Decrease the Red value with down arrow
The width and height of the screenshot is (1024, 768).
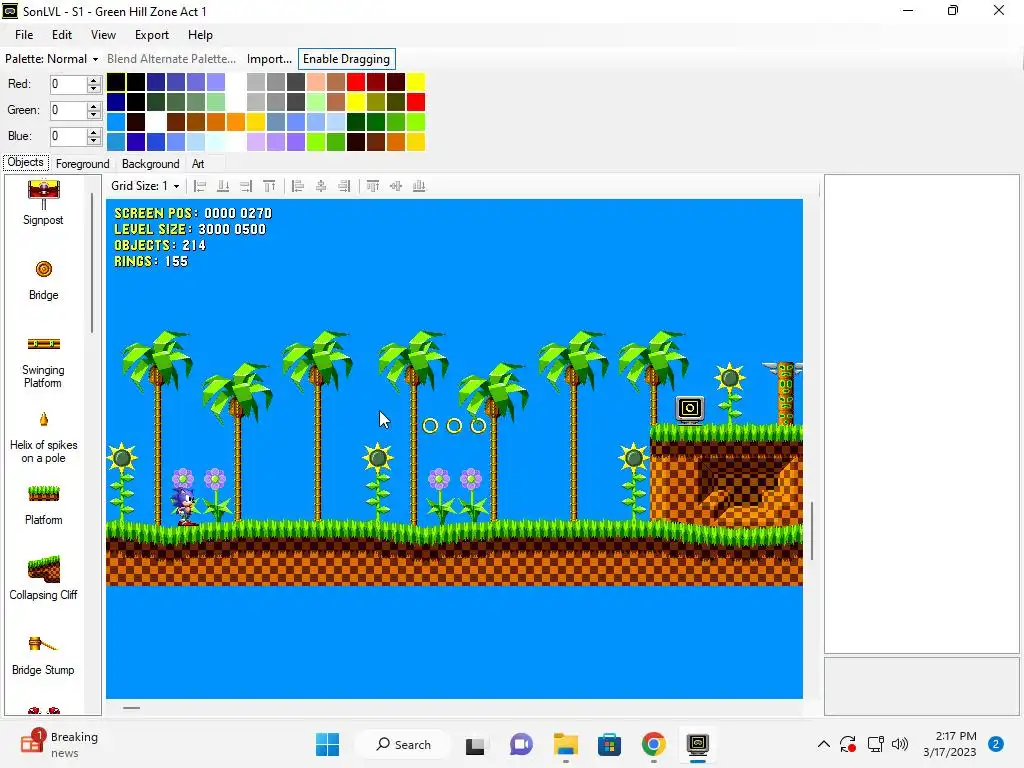point(93,88)
